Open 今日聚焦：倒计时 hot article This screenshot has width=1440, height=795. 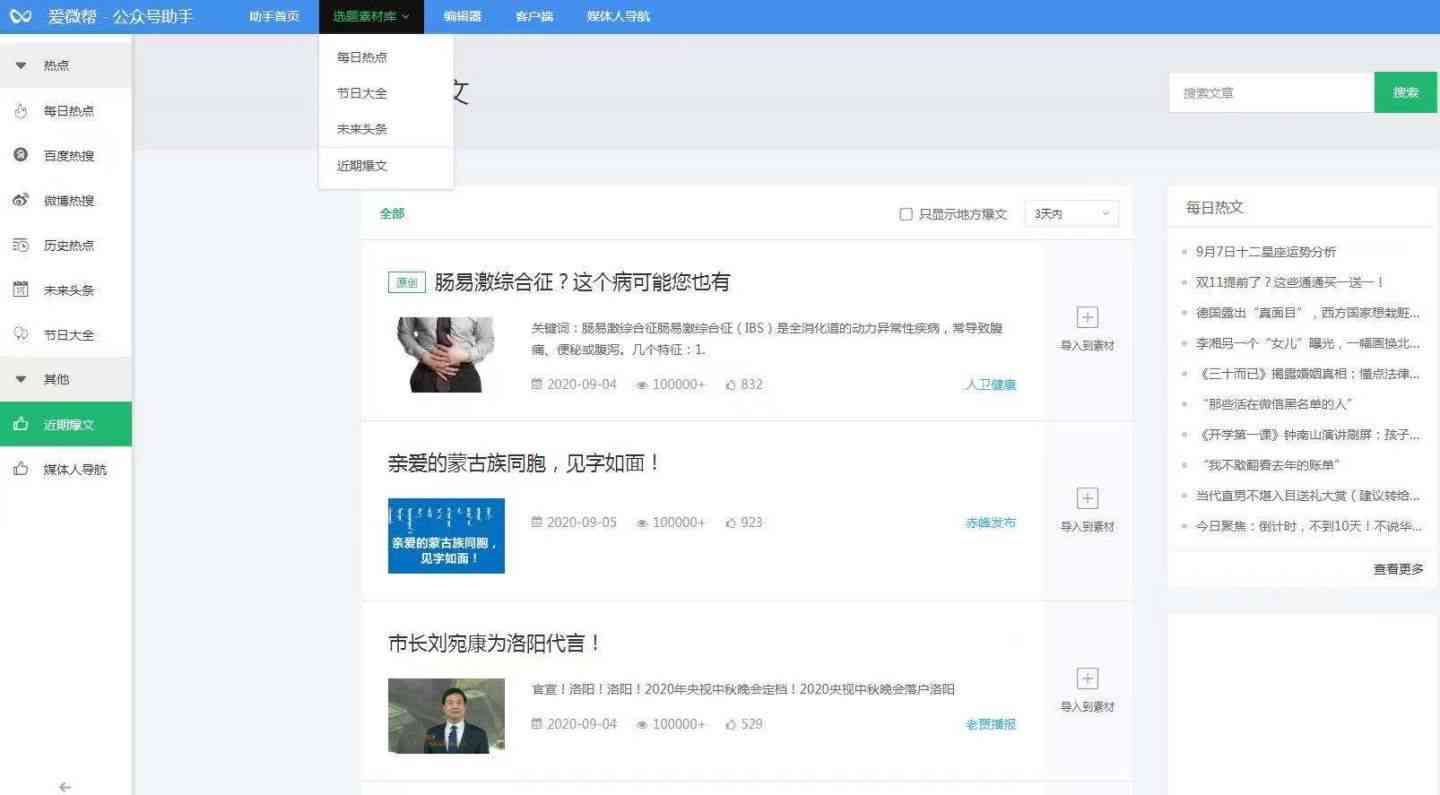1308,526
